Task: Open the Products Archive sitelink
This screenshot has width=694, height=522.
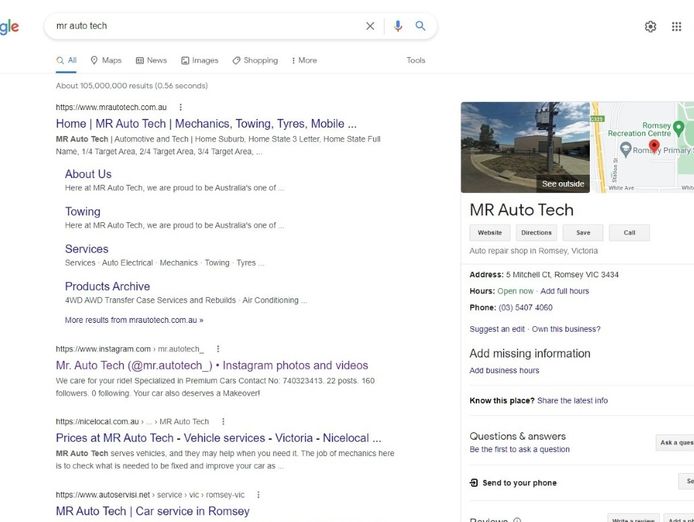Action: tap(108, 286)
